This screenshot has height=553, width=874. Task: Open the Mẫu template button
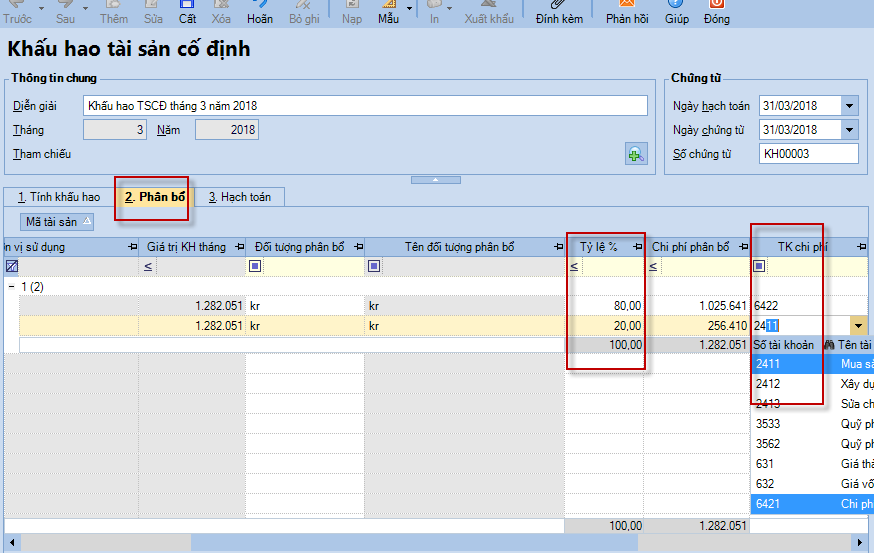point(388,13)
